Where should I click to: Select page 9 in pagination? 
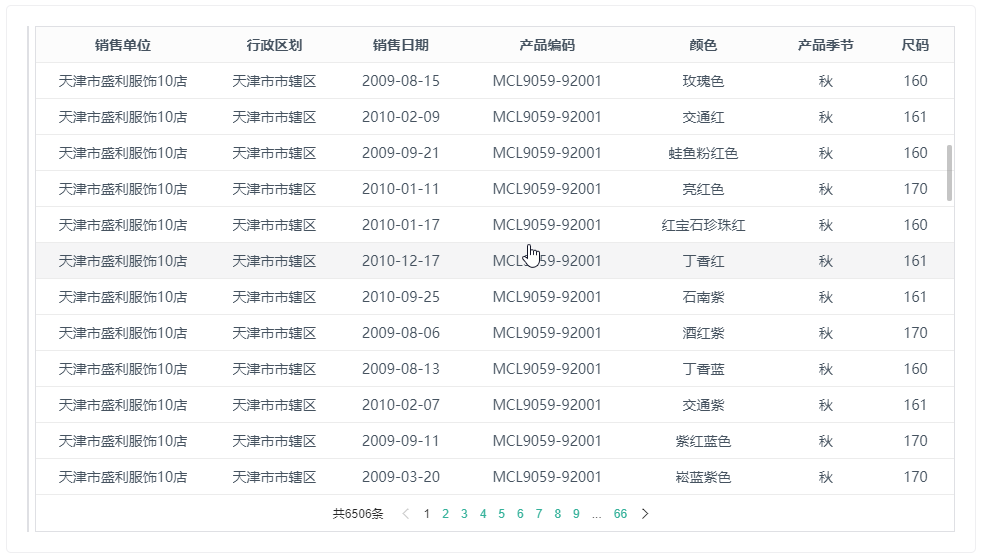click(x=576, y=514)
